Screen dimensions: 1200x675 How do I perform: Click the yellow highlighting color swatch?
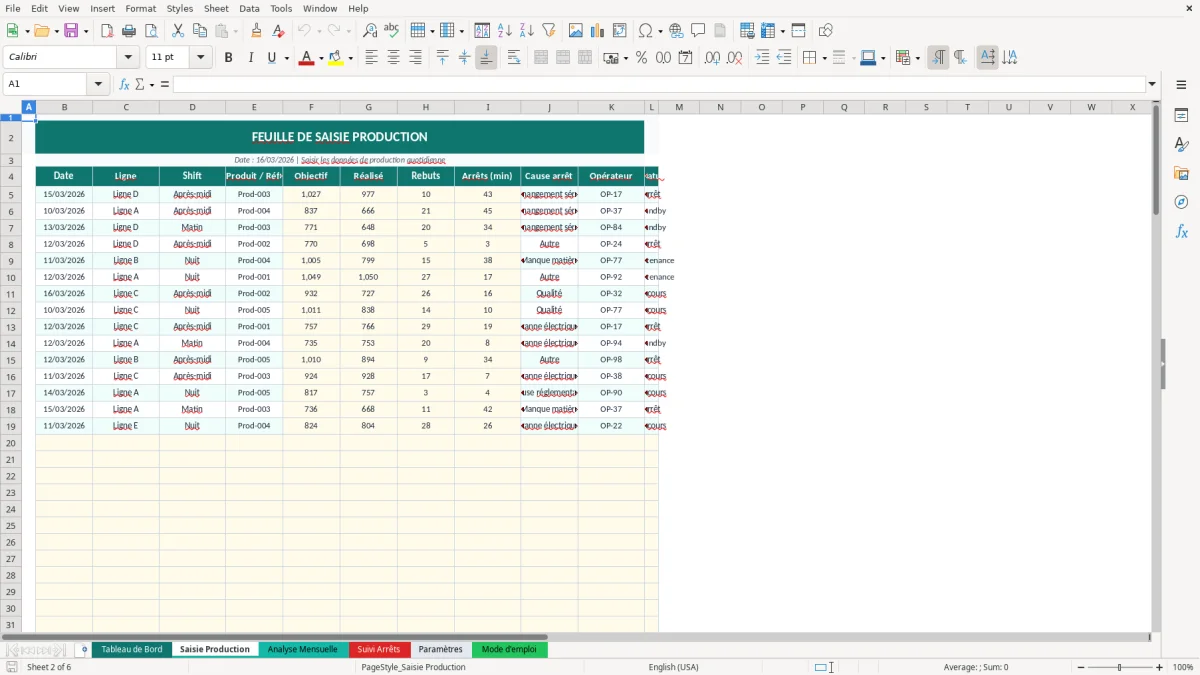tap(335, 58)
